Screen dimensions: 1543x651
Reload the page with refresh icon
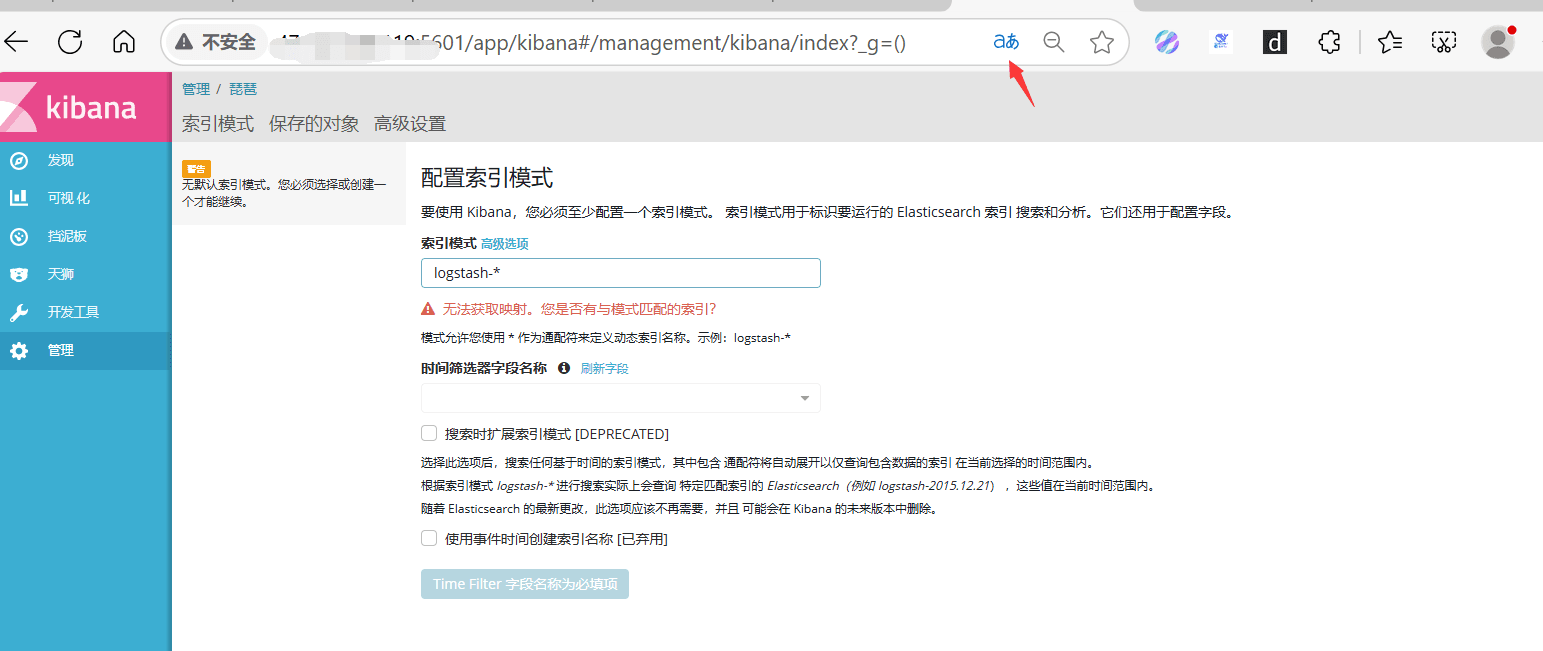tap(70, 42)
